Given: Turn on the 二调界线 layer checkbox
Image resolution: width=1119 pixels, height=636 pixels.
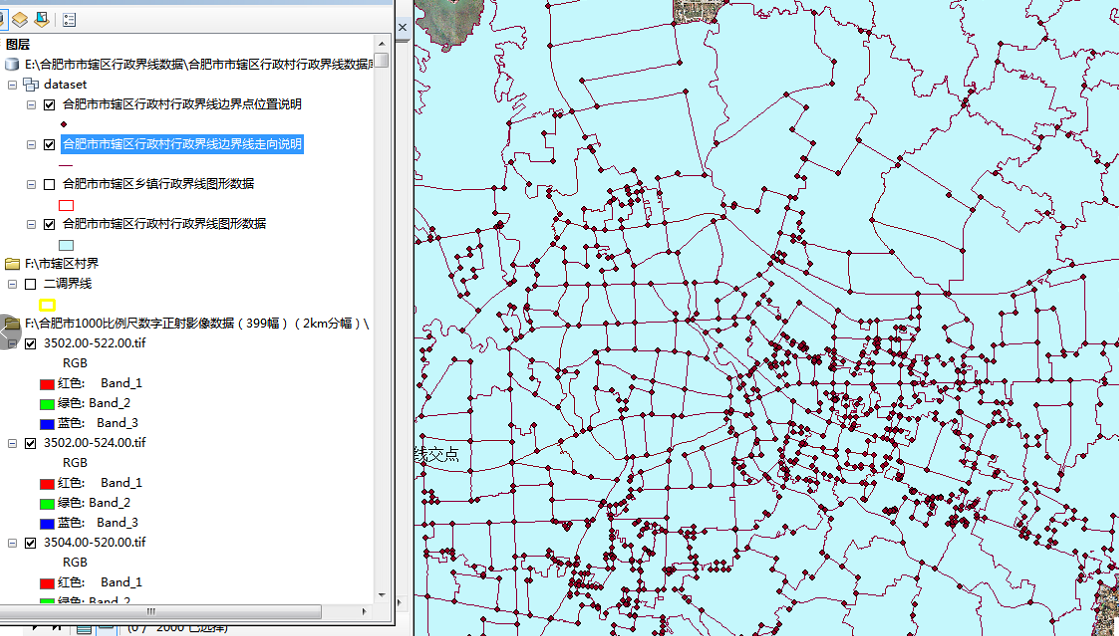Looking at the screenshot, I should tap(30, 284).
